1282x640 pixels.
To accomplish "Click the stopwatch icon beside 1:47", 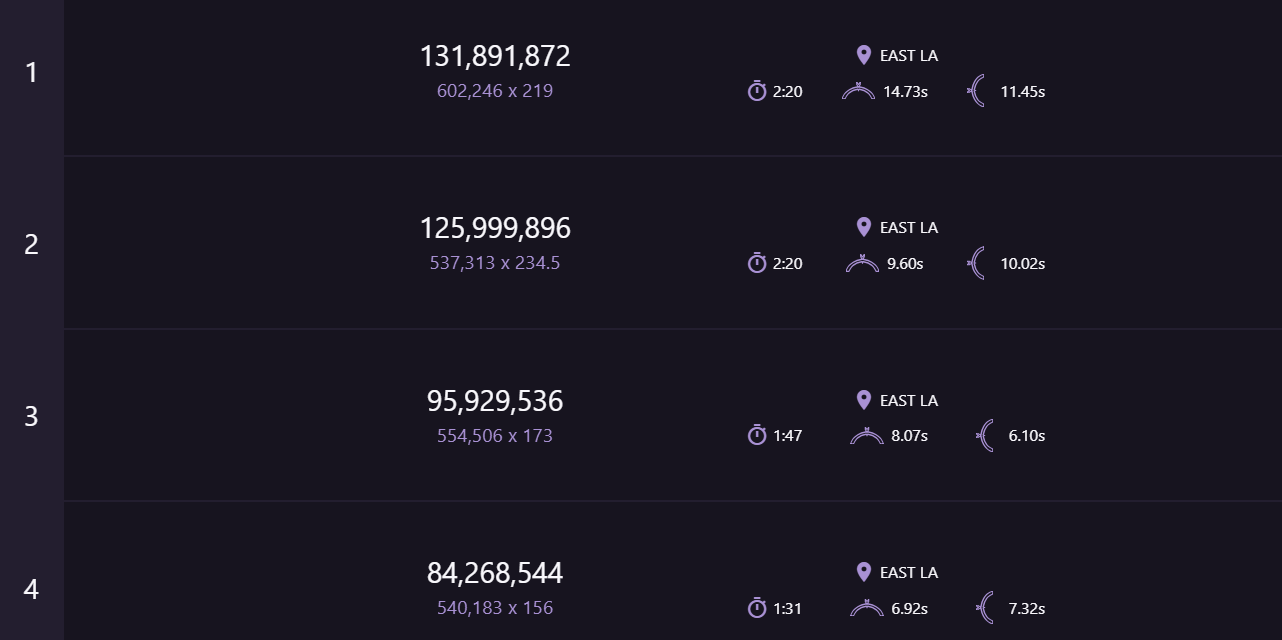I will [757, 435].
